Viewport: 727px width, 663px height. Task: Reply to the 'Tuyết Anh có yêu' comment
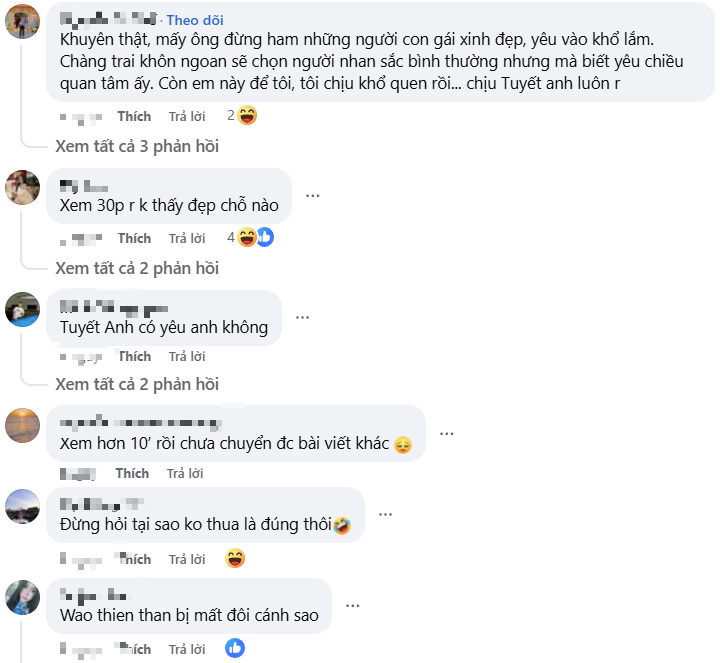187,357
